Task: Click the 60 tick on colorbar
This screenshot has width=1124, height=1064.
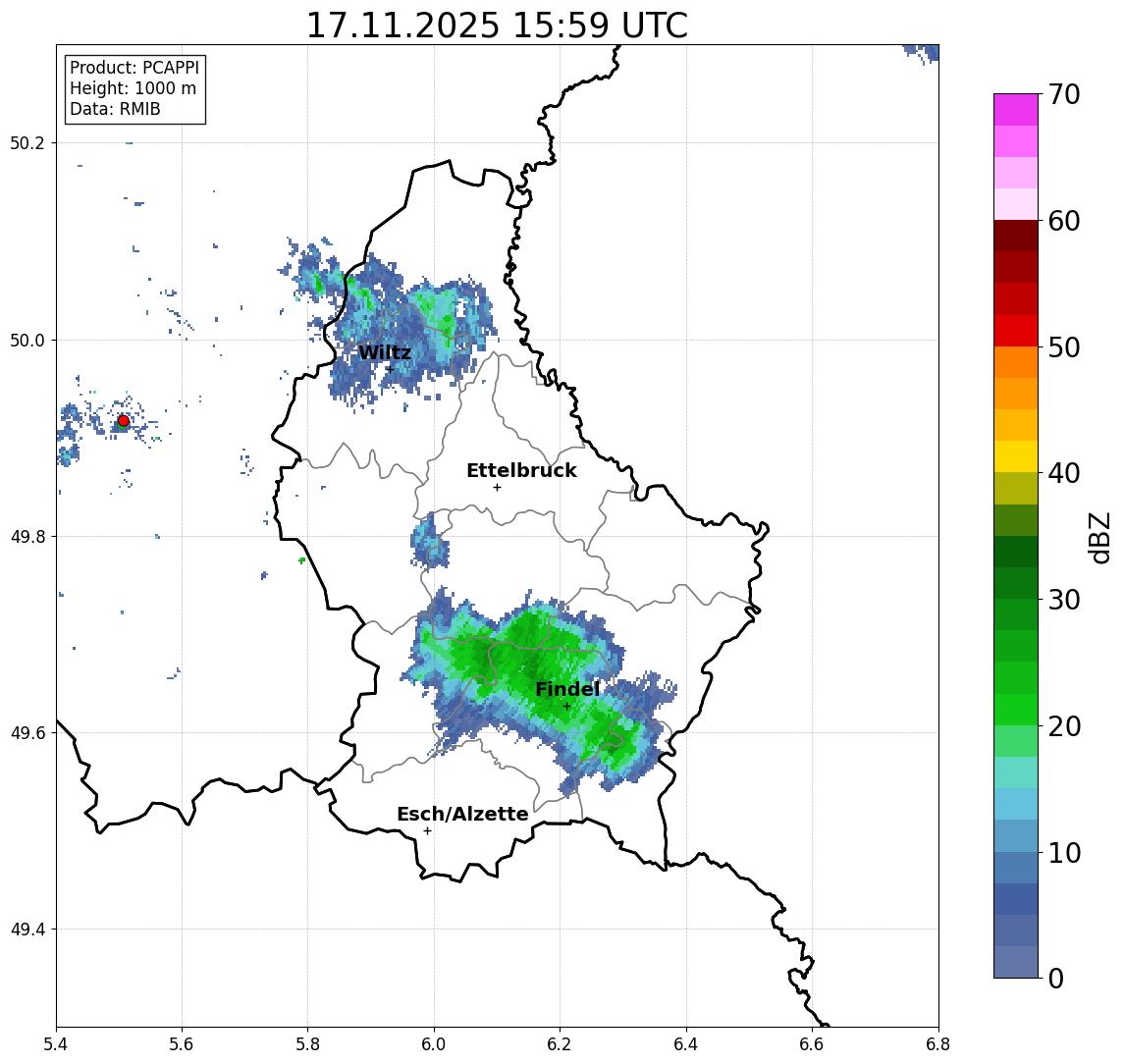Action: pyautogui.click(x=1064, y=221)
